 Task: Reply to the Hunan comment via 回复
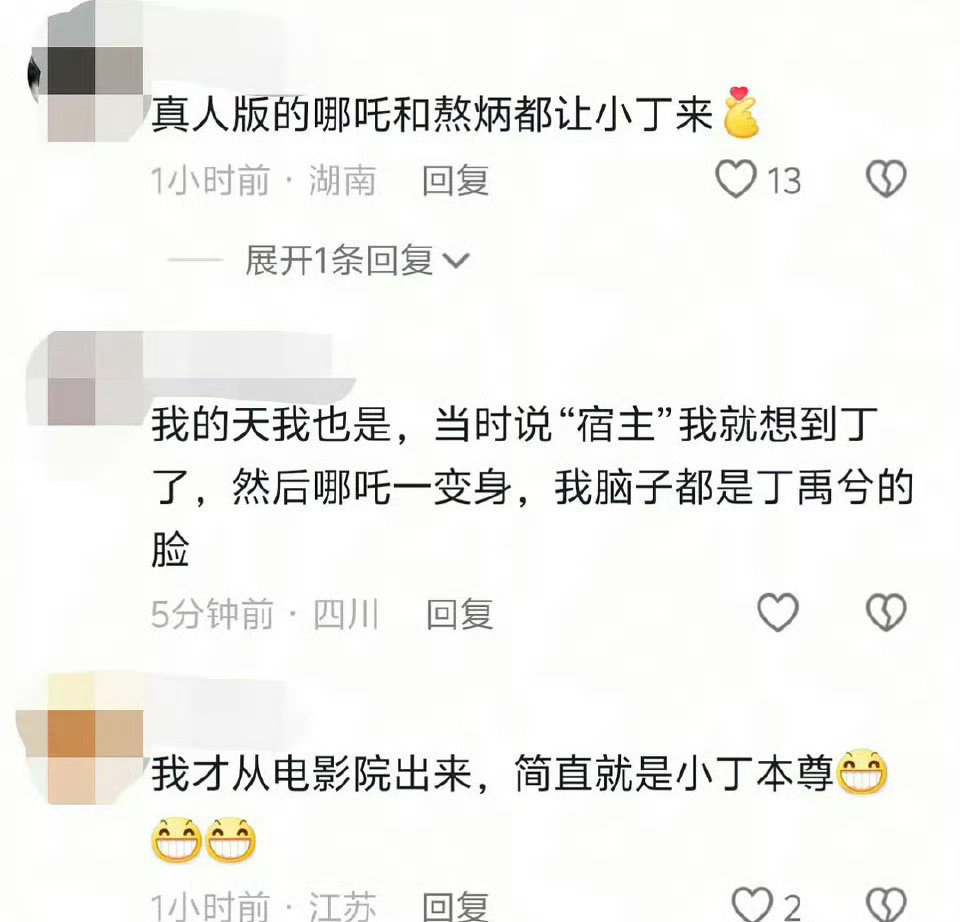456,181
